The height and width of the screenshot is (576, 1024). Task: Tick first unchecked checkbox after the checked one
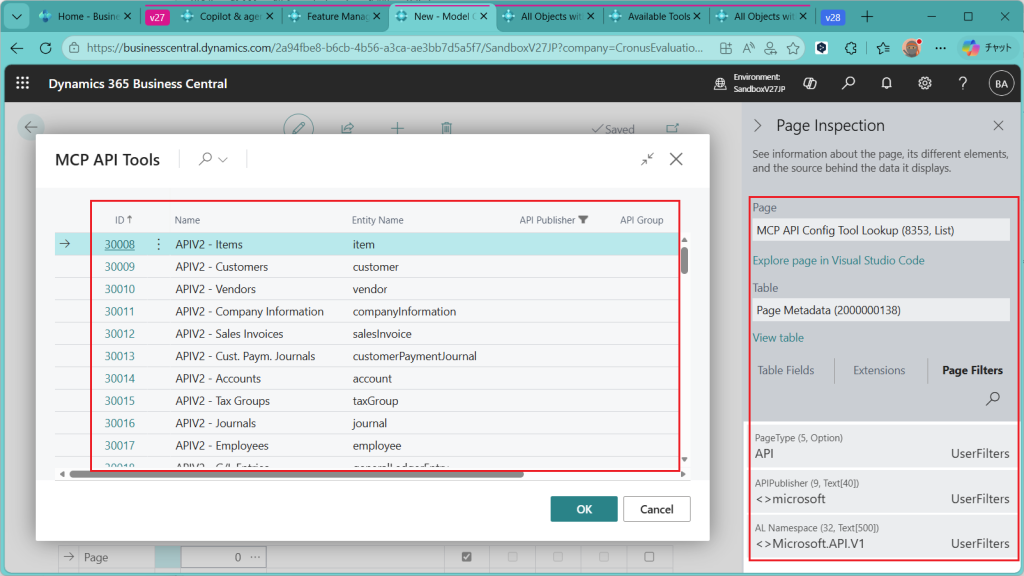click(513, 557)
